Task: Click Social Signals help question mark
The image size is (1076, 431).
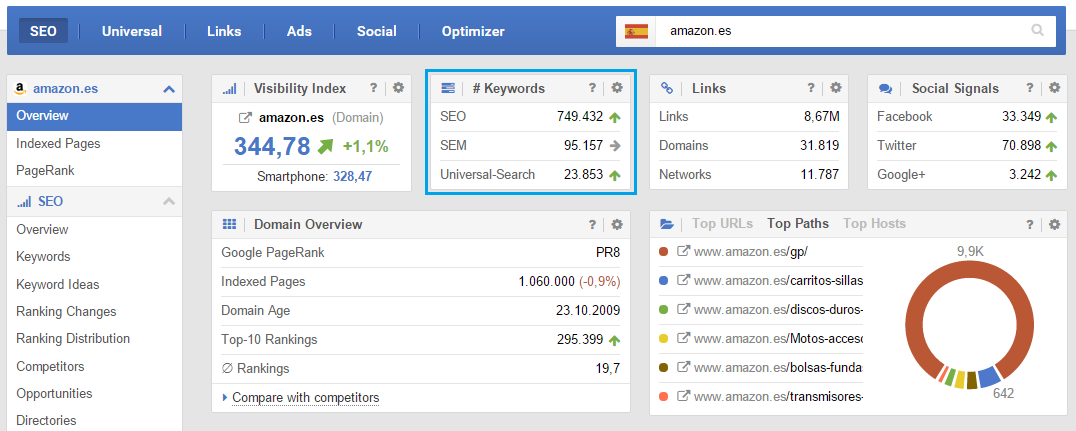Action: [x=1028, y=88]
